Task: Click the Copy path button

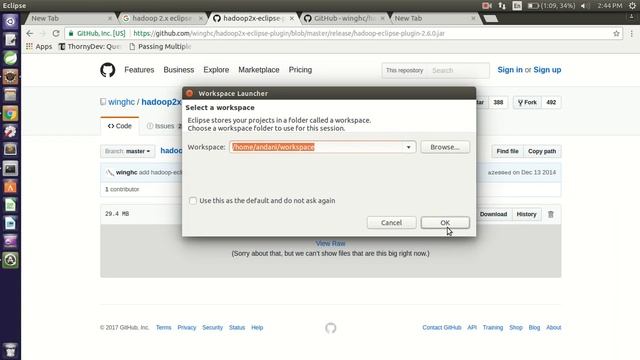Action: click(542, 151)
